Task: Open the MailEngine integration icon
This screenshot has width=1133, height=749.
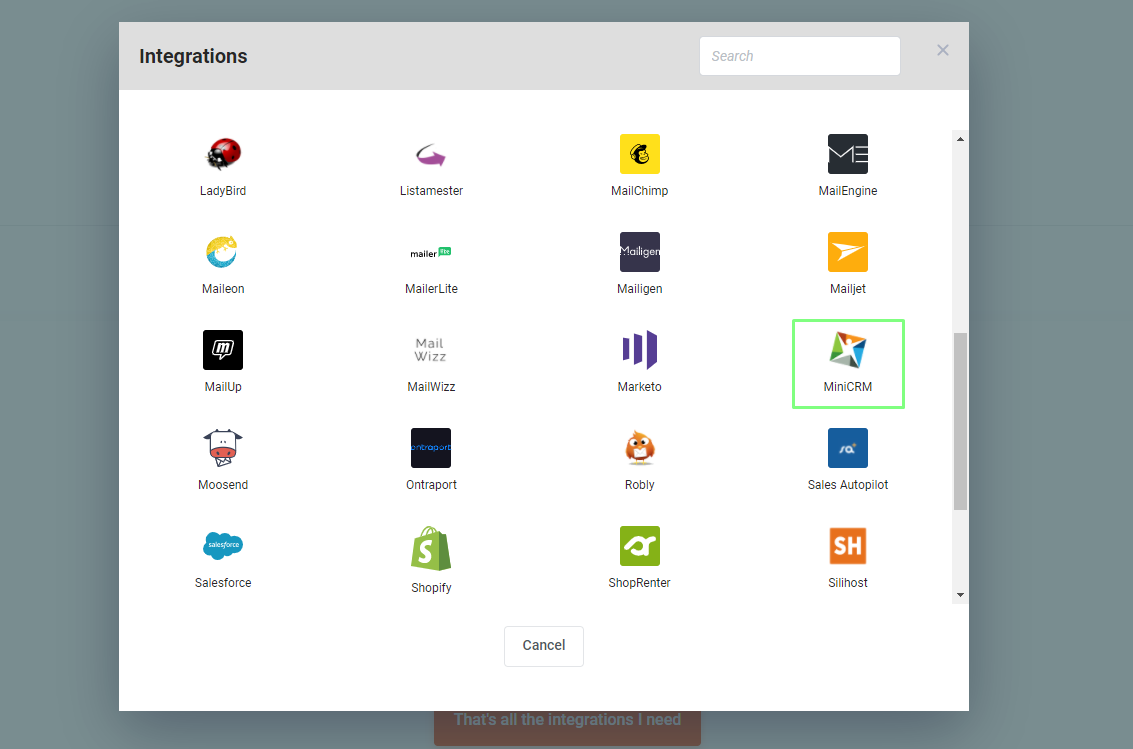Action: [x=848, y=154]
